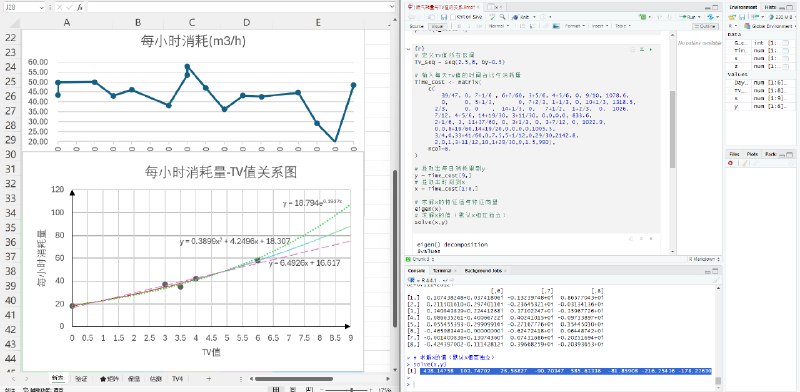Click the Run chunk button
Image resolution: width=800 pixels, height=392 pixels.
click(x=650, y=49)
